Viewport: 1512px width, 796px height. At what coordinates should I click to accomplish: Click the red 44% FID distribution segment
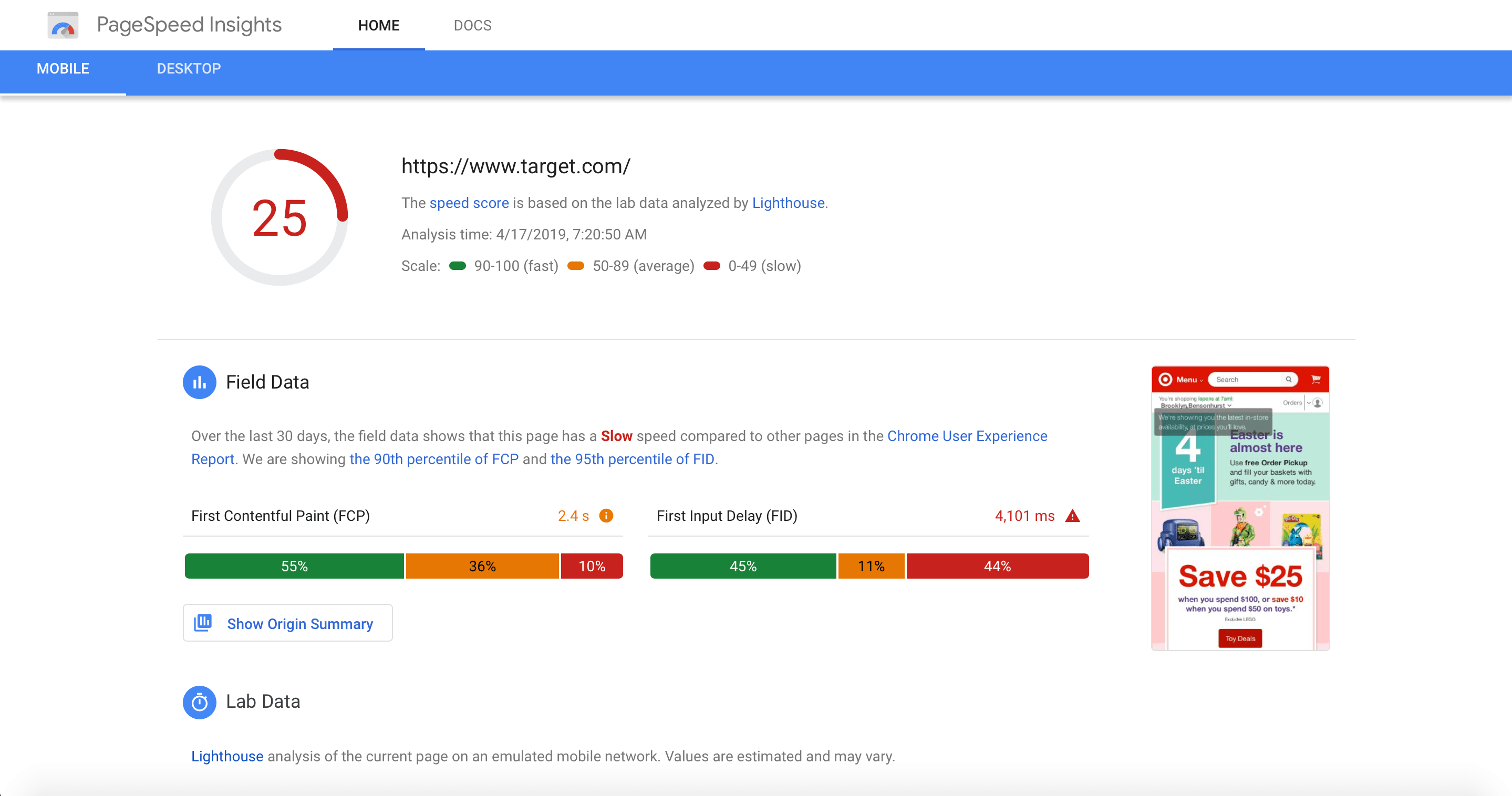[997, 566]
